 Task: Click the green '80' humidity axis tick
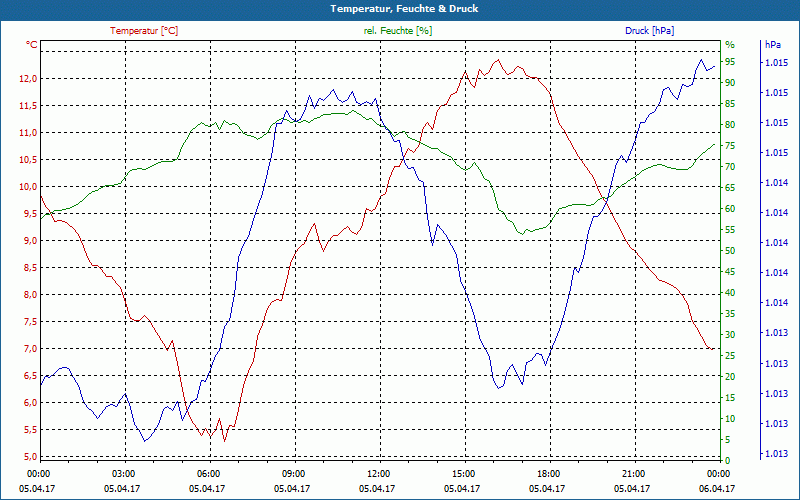tap(730, 125)
